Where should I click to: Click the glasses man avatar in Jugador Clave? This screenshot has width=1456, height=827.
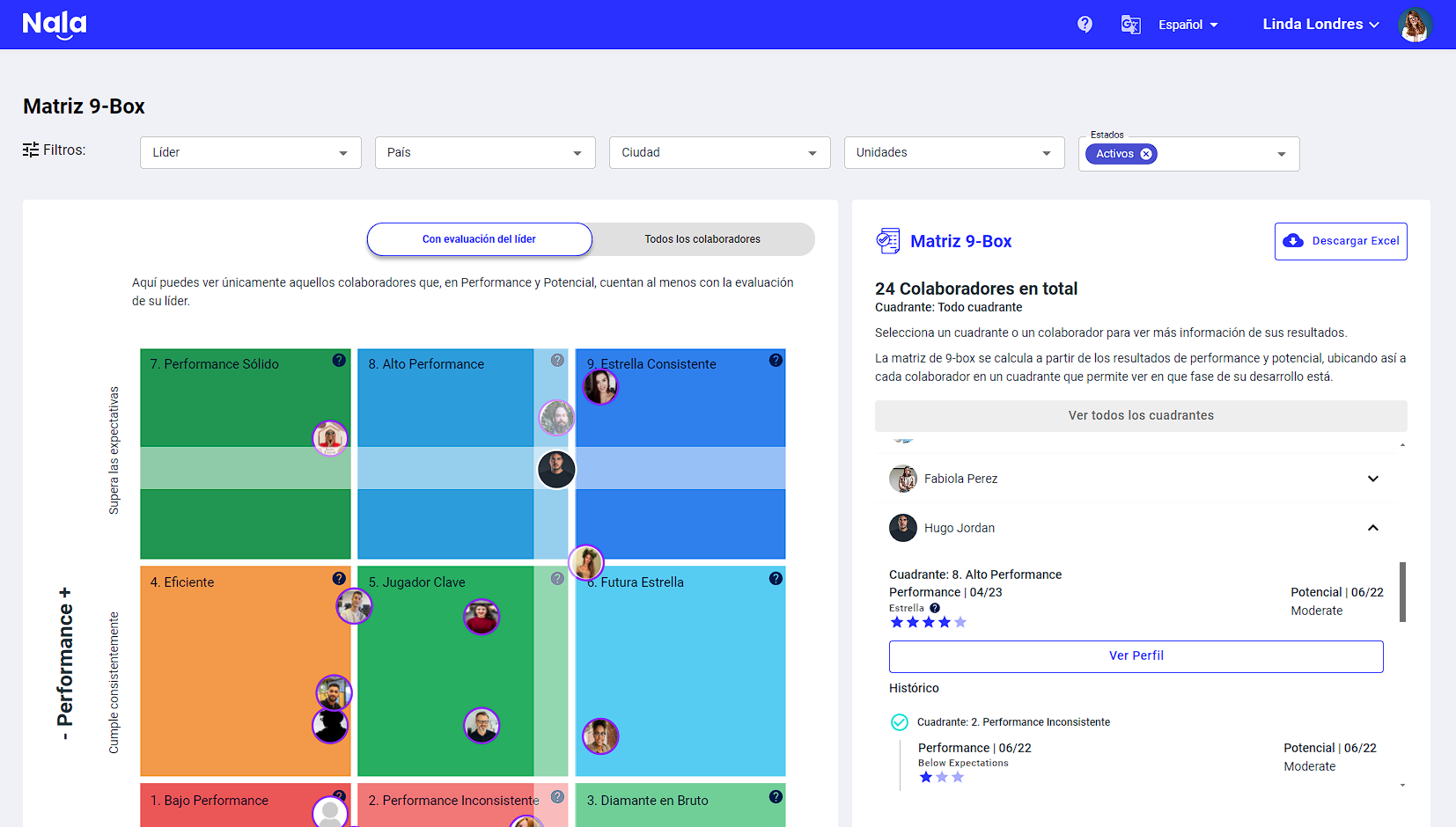point(482,725)
